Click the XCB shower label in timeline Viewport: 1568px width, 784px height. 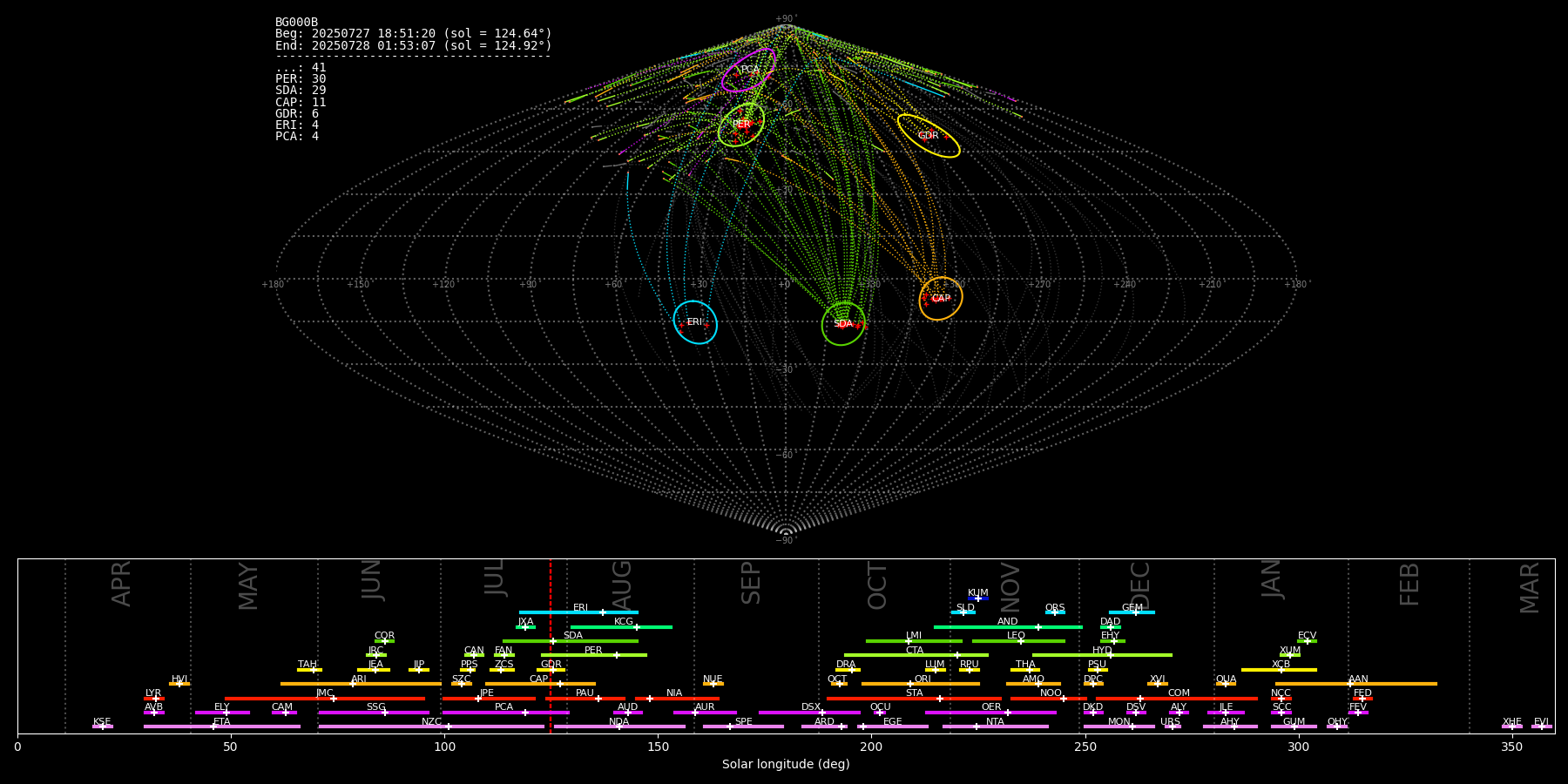1281,665
